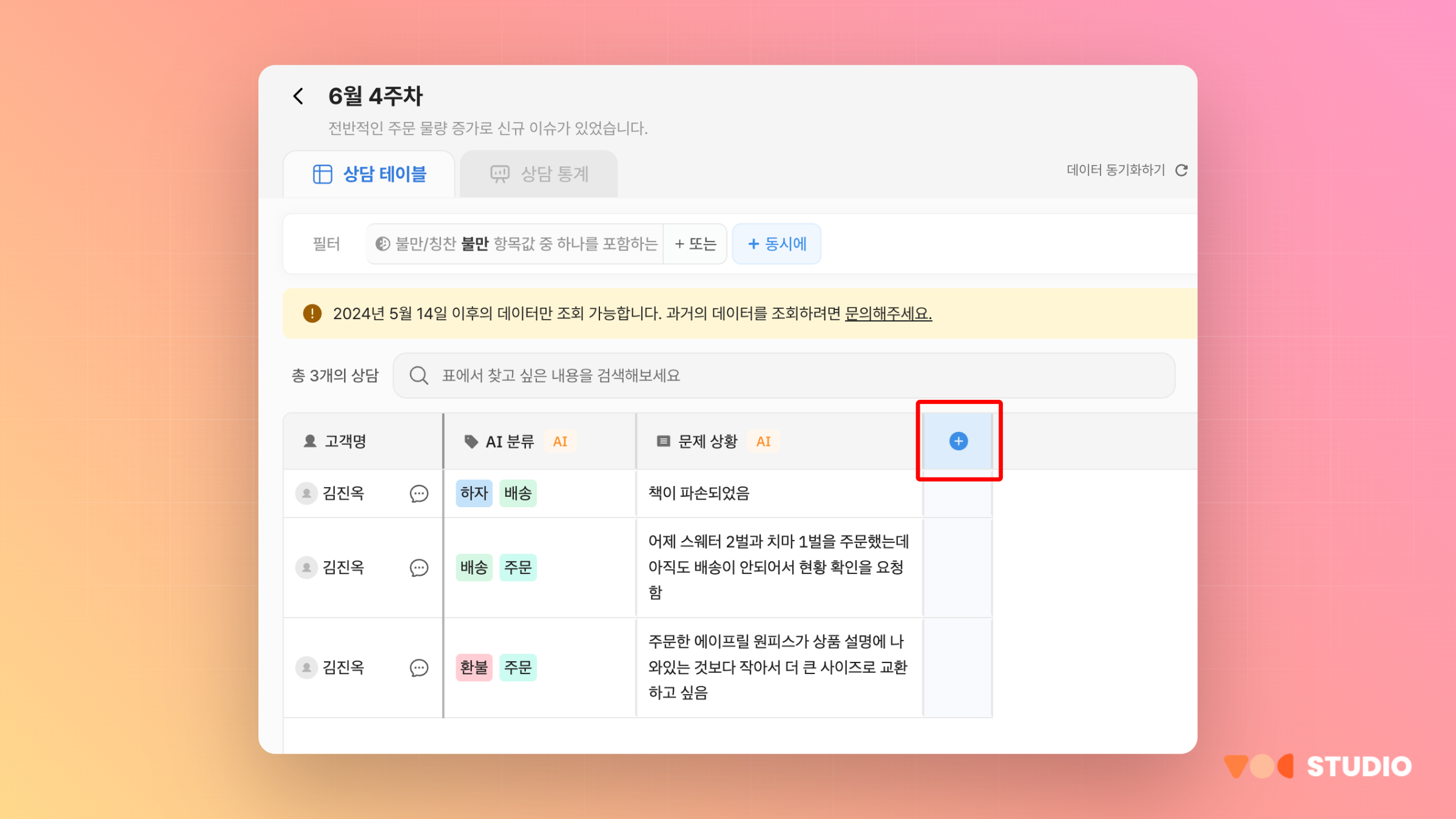Click avatar icon of first 김진옥
The image size is (1456, 819).
(x=306, y=493)
